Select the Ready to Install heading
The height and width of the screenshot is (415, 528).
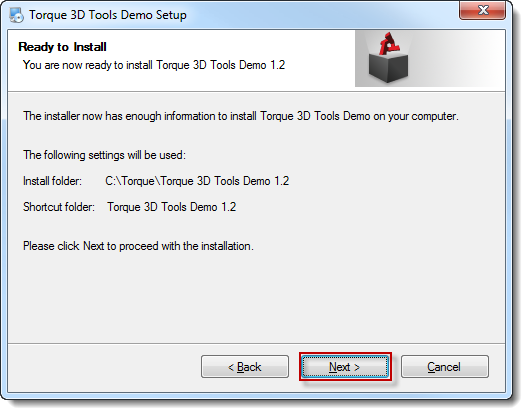63,47
